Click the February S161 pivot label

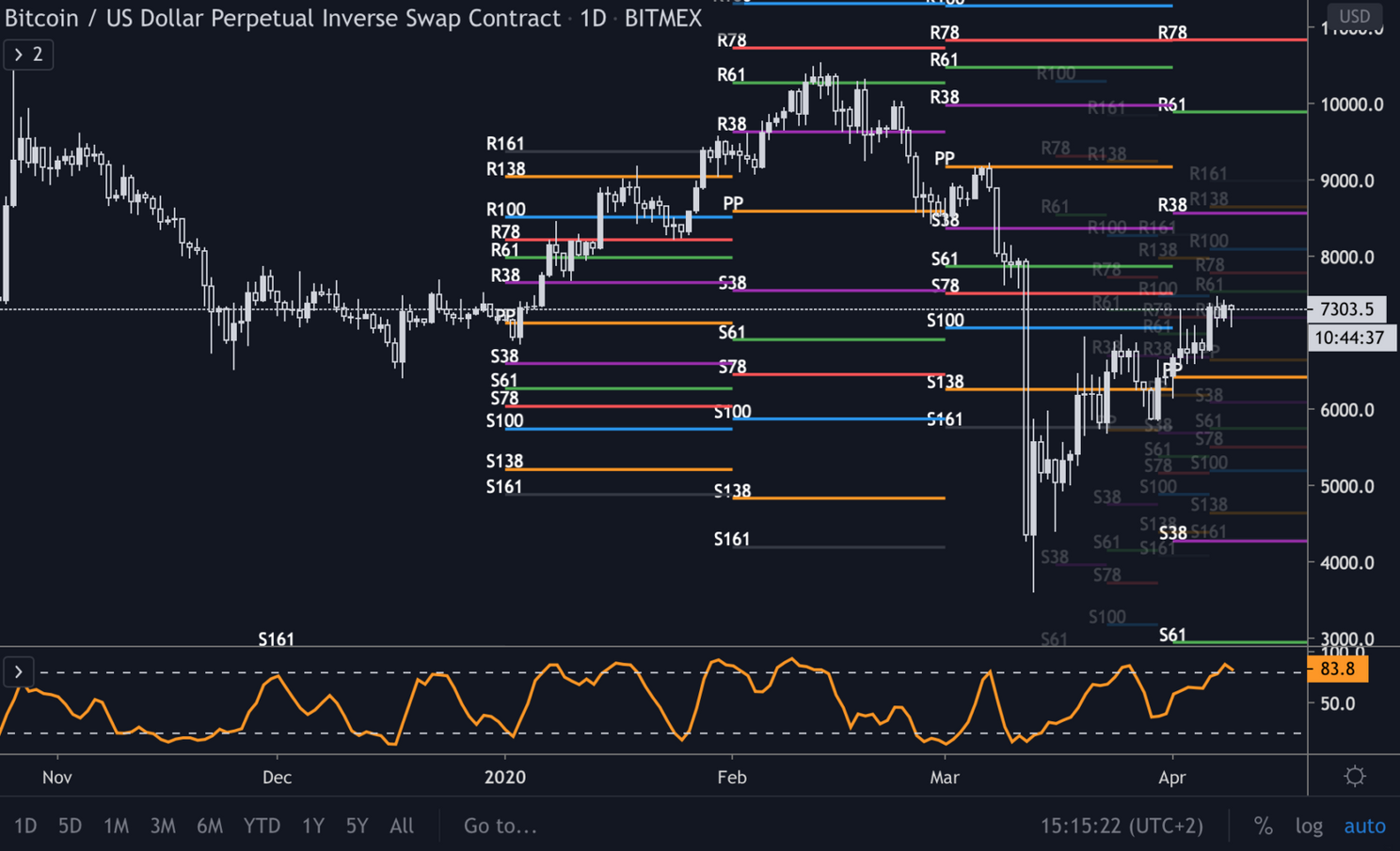(732, 540)
